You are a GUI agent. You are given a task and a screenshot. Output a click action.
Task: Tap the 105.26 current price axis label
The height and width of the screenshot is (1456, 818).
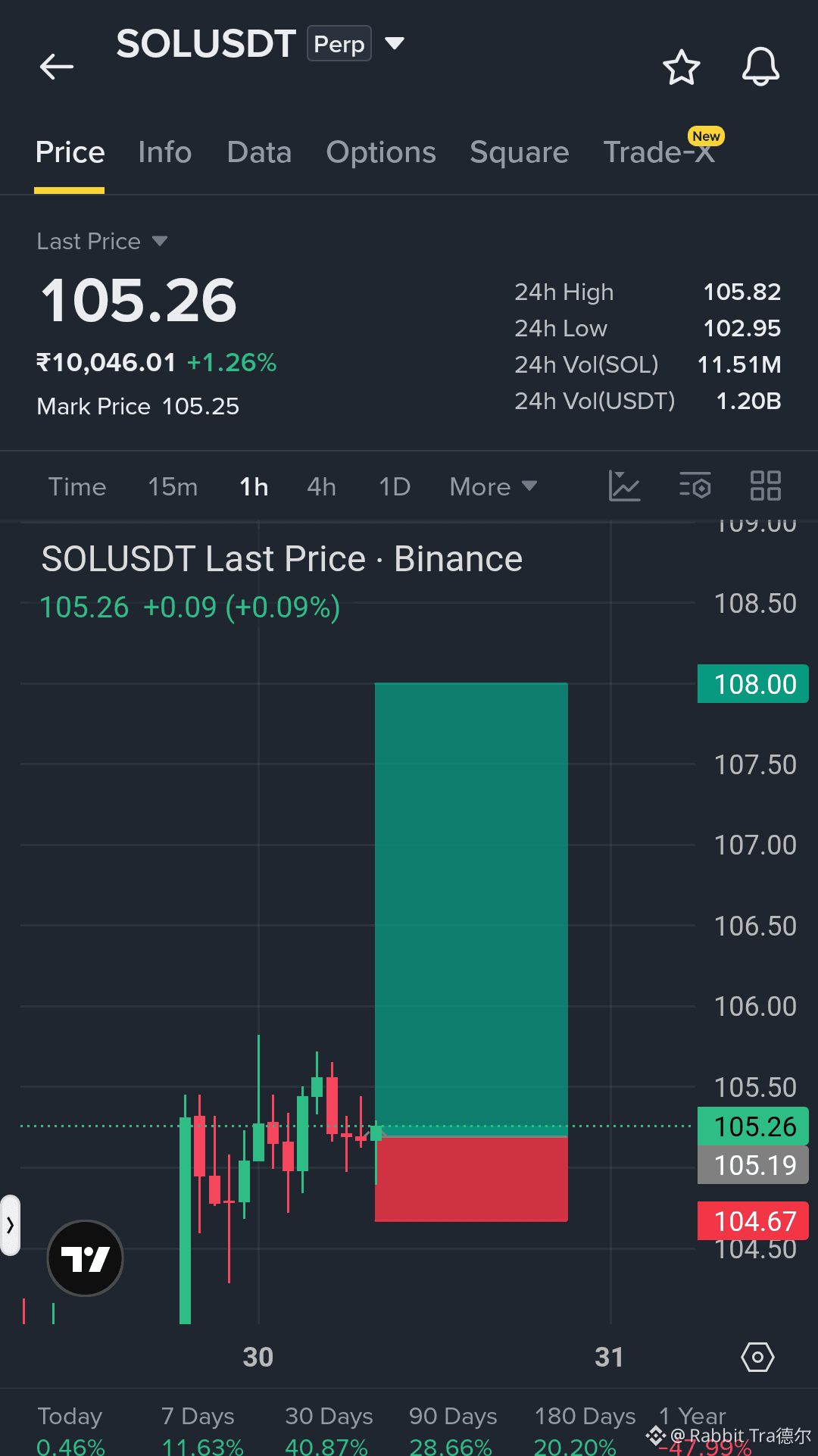coord(753,1126)
